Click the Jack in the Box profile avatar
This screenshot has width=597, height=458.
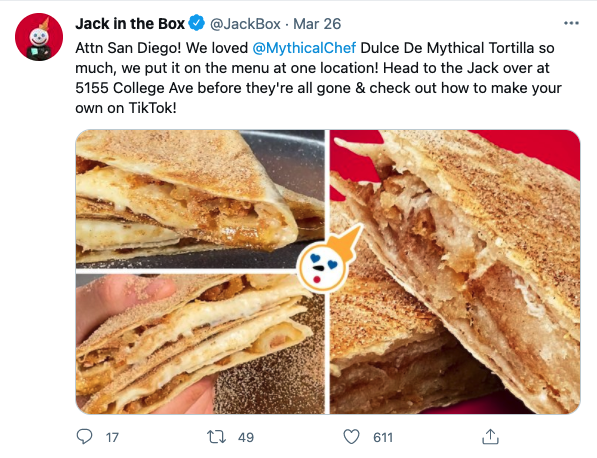pos(39,37)
